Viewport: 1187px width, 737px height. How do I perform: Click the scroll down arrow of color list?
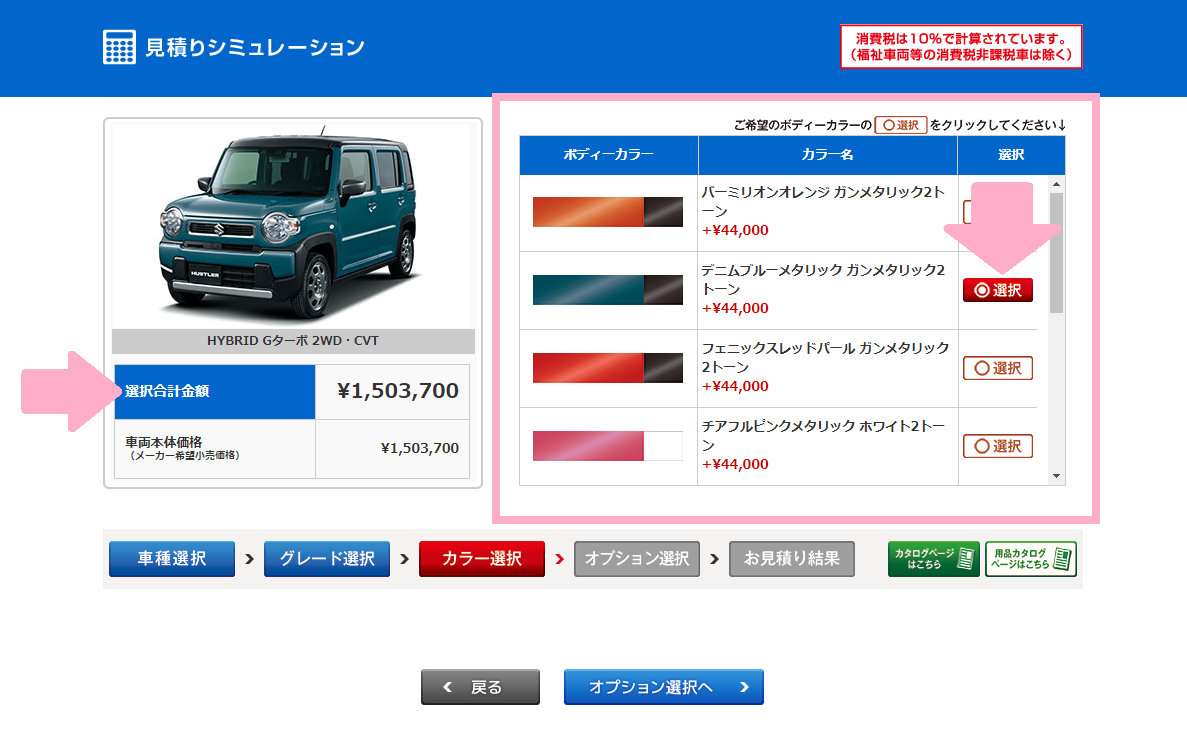tap(1056, 476)
